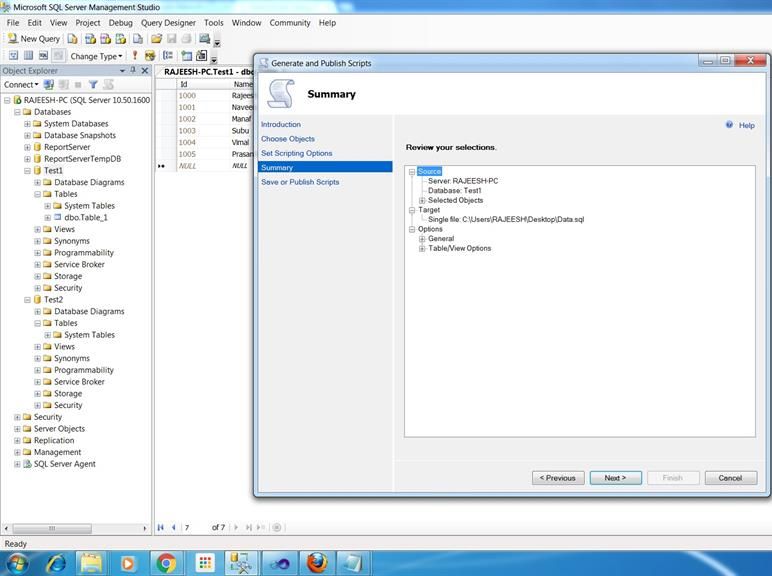The height and width of the screenshot is (576, 772).
Task: Click the Add New Derived Table icon
Action: coord(202,56)
